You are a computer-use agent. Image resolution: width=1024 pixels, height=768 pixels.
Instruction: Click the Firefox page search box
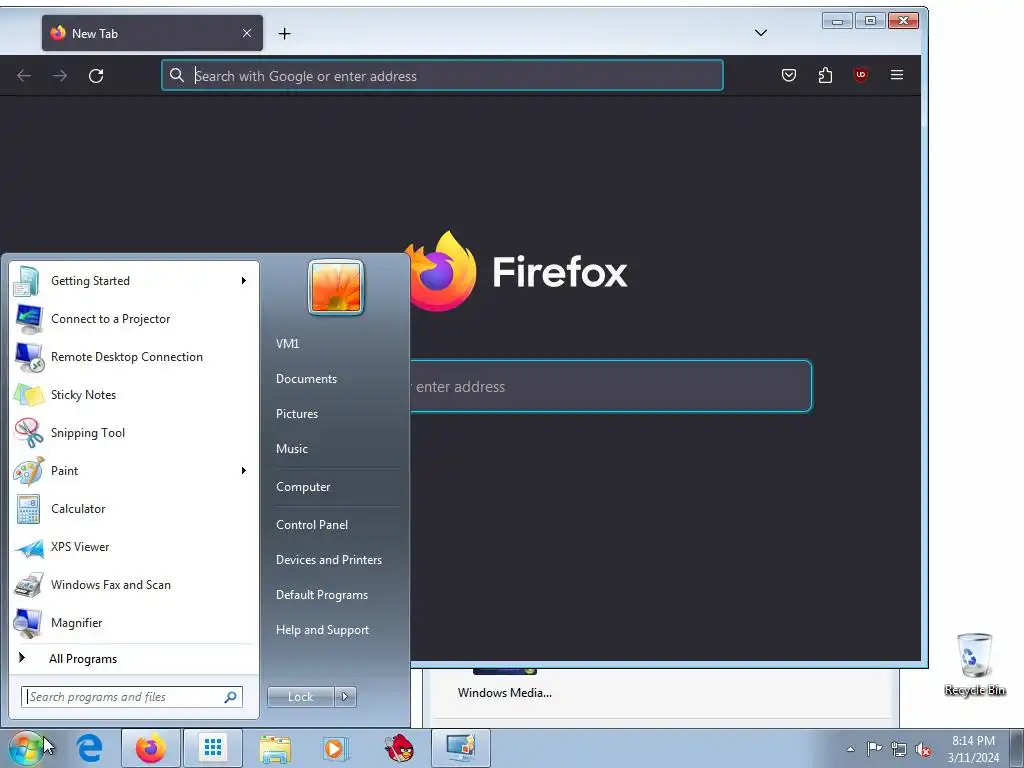coord(611,386)
